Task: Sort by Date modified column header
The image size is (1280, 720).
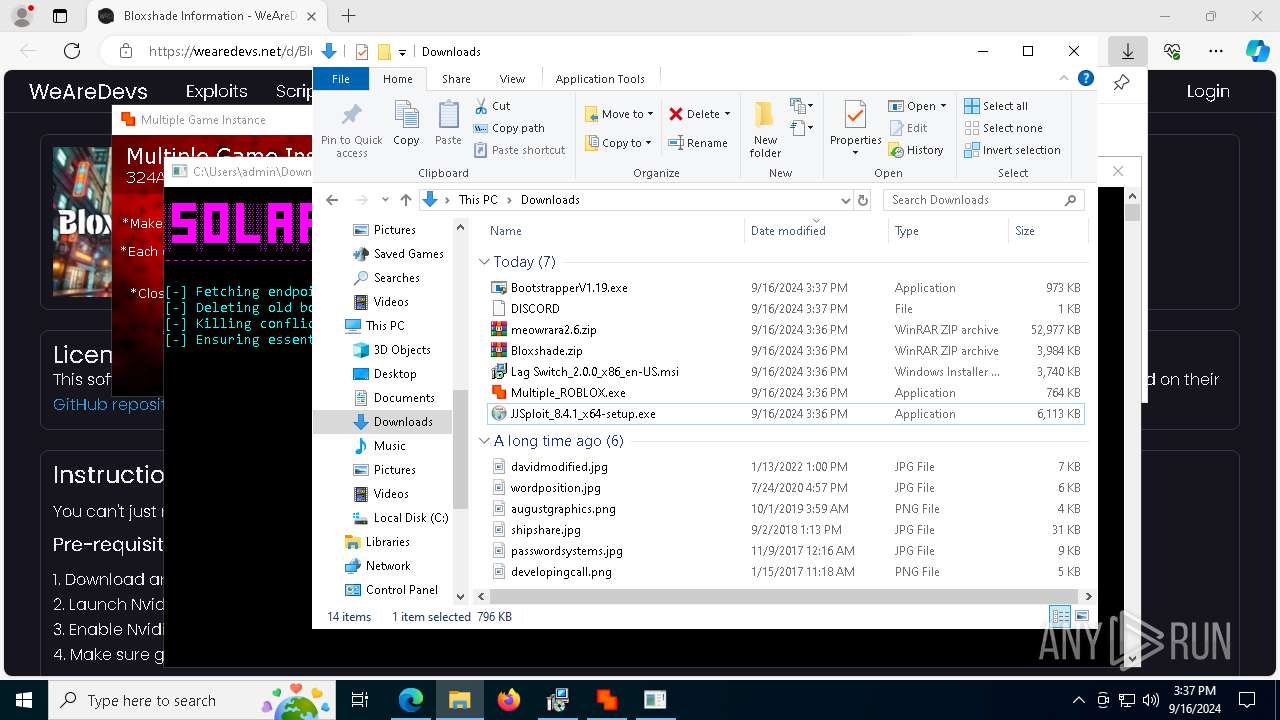Action: (816, 230)
